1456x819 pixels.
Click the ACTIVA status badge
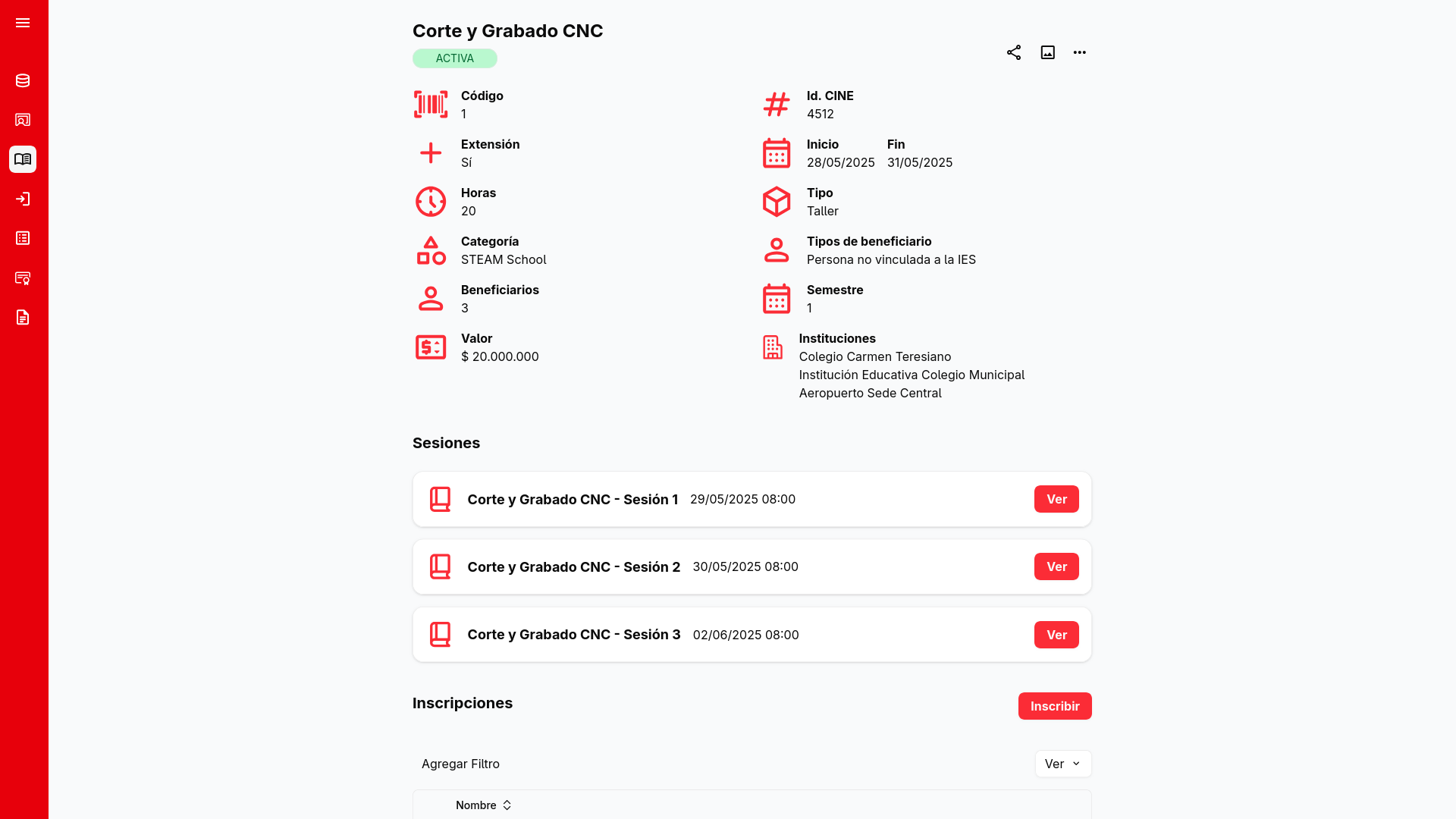pos(454,58)
